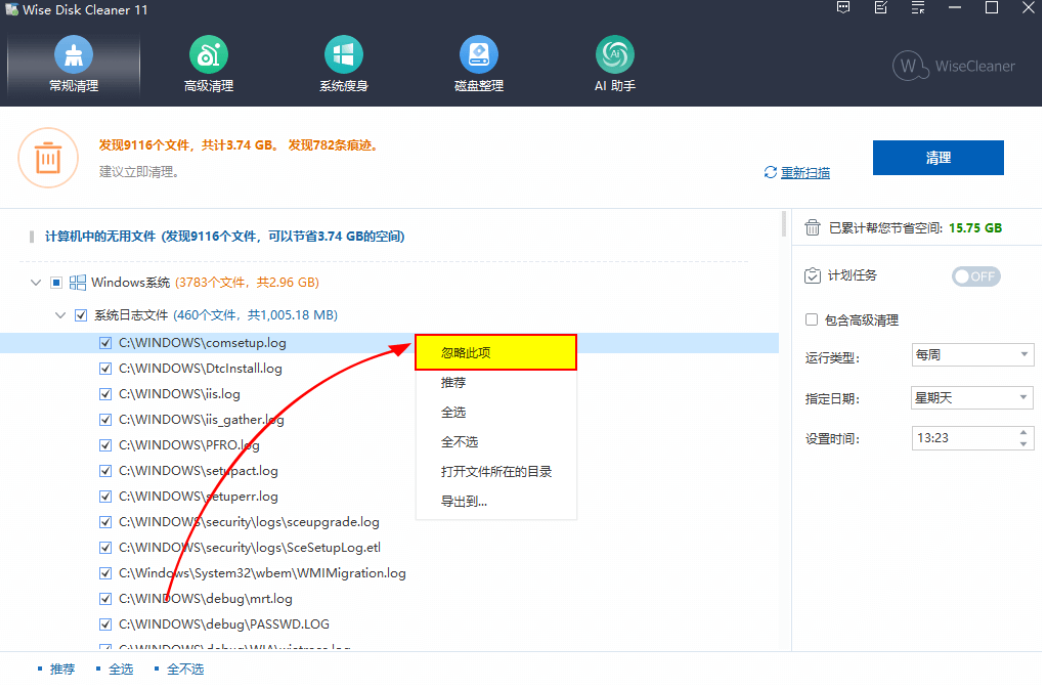The image size is (1042, 685).
Task: Collapse the Windows系统 tree node
Action: (x=36, y=283)
